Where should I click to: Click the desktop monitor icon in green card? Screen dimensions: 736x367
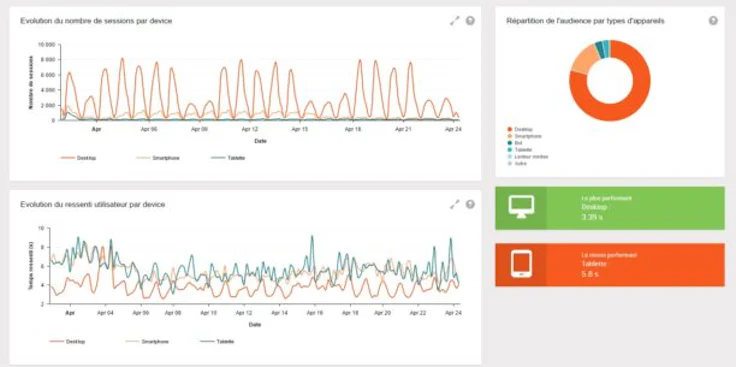[x=521, y=207]
